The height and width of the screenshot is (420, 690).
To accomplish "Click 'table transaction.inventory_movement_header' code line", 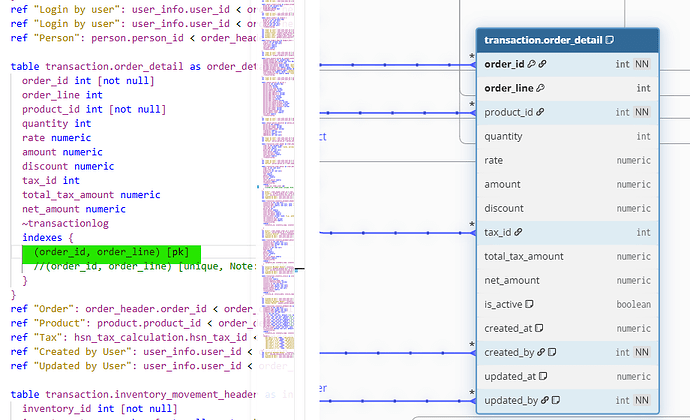I will pyautogui.click(x=133, y=394).
